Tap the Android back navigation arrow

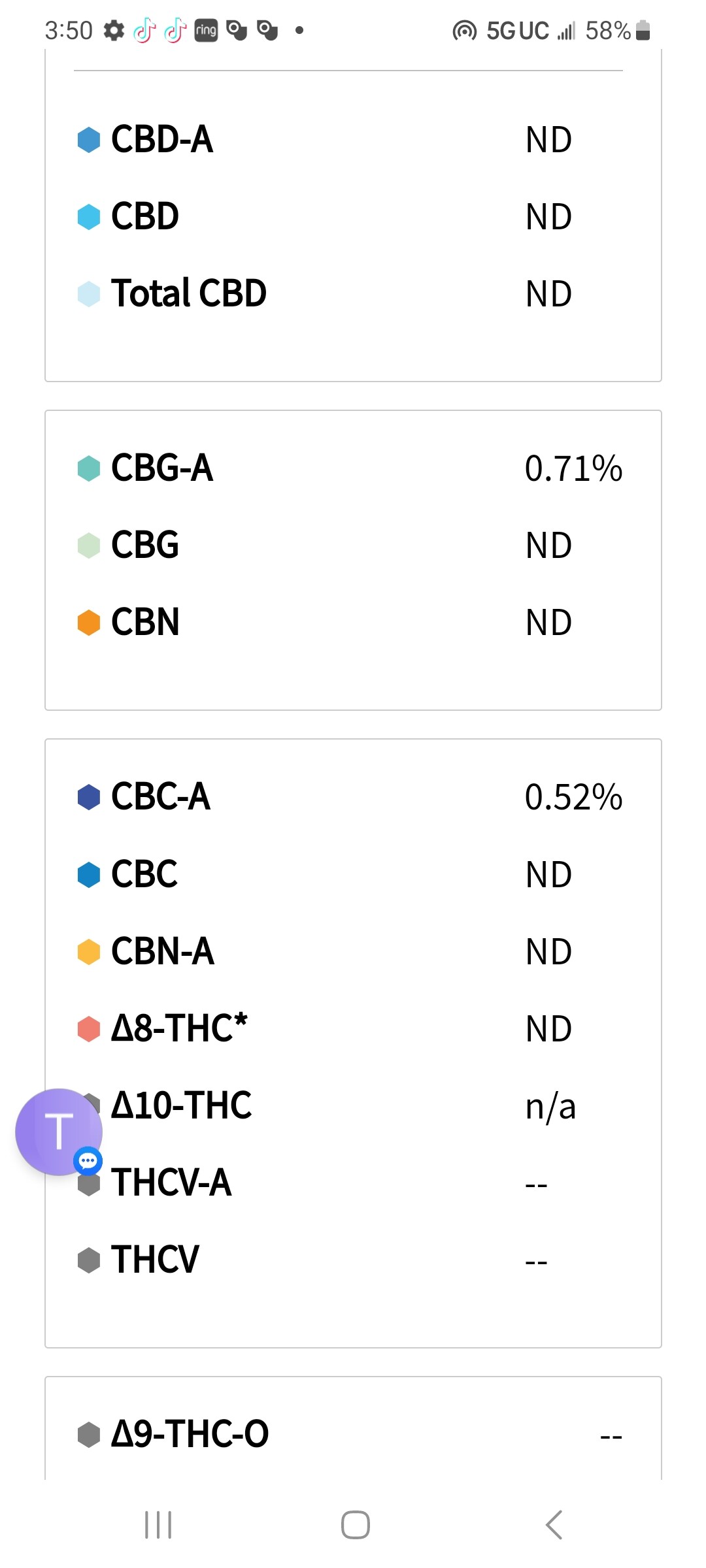554,1525
